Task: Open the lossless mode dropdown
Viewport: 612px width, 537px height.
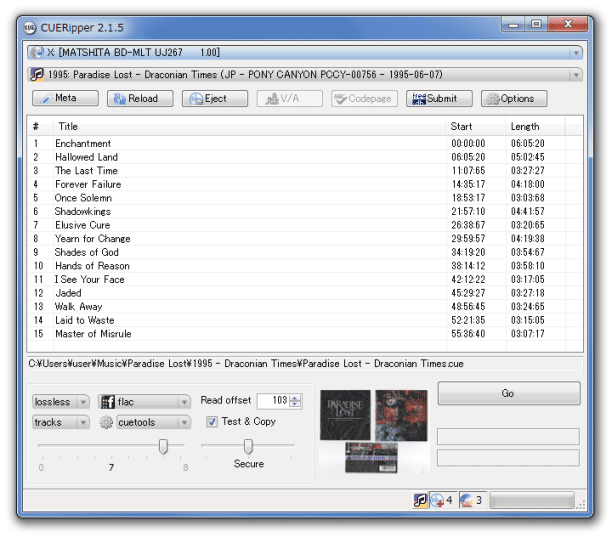Action: pos(61,402)
